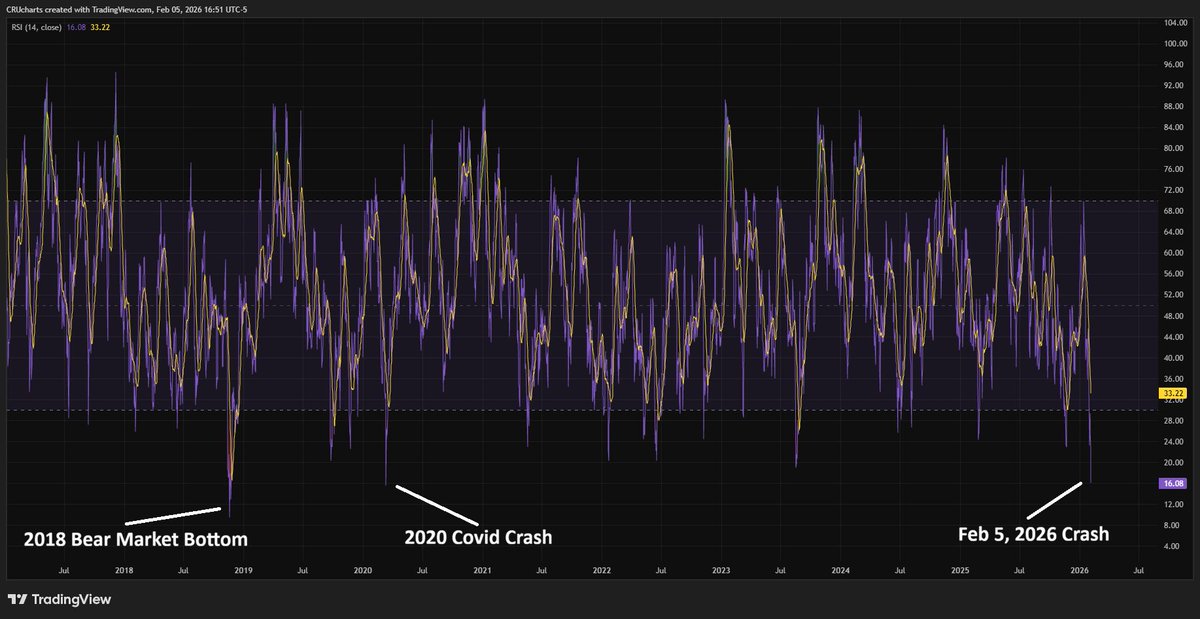This screenshot has width=1200, height=619.
Task: Click the 2026 label on the time axis
Action: click(1079, 571)
